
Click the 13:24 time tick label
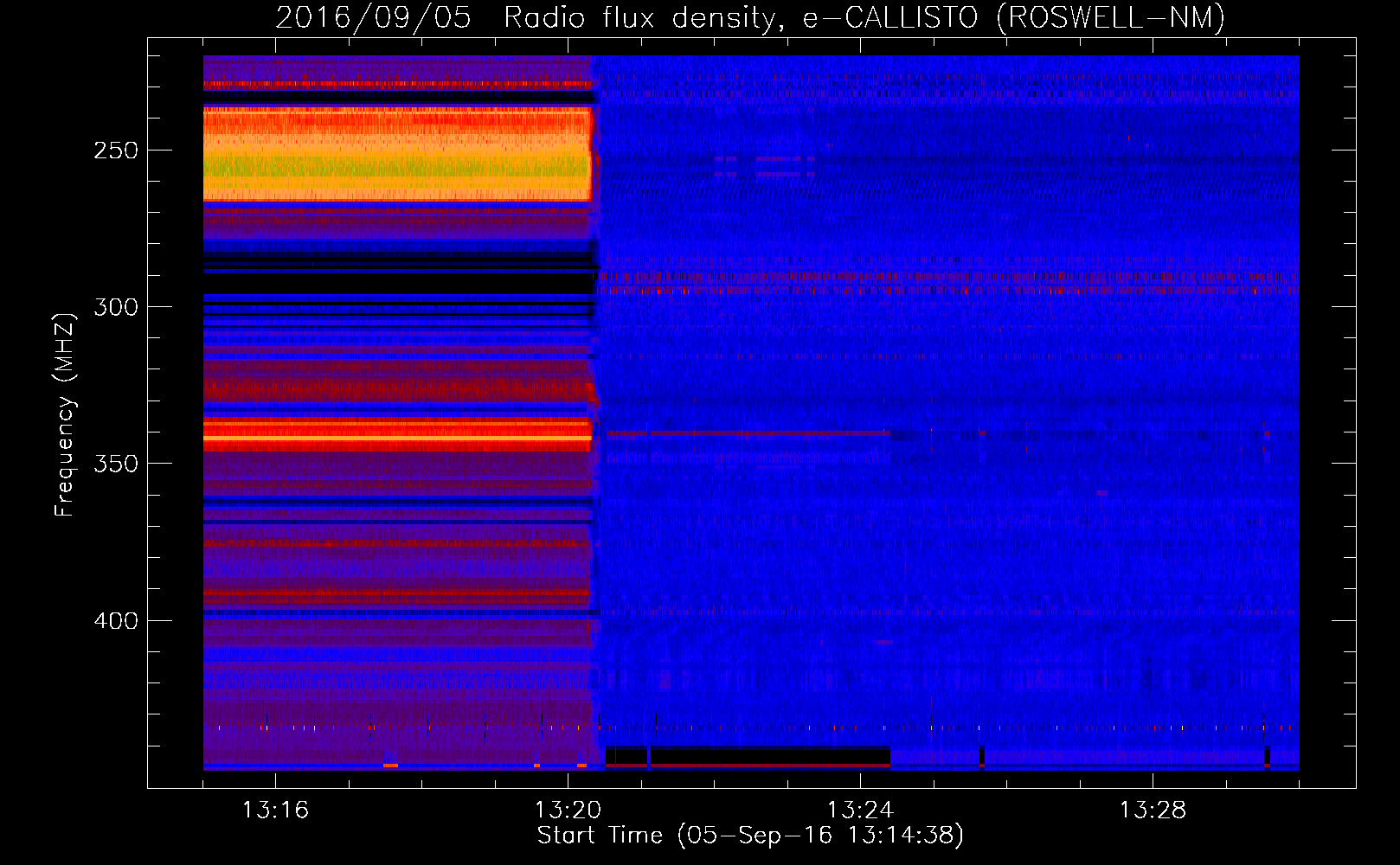pos(860,811)
